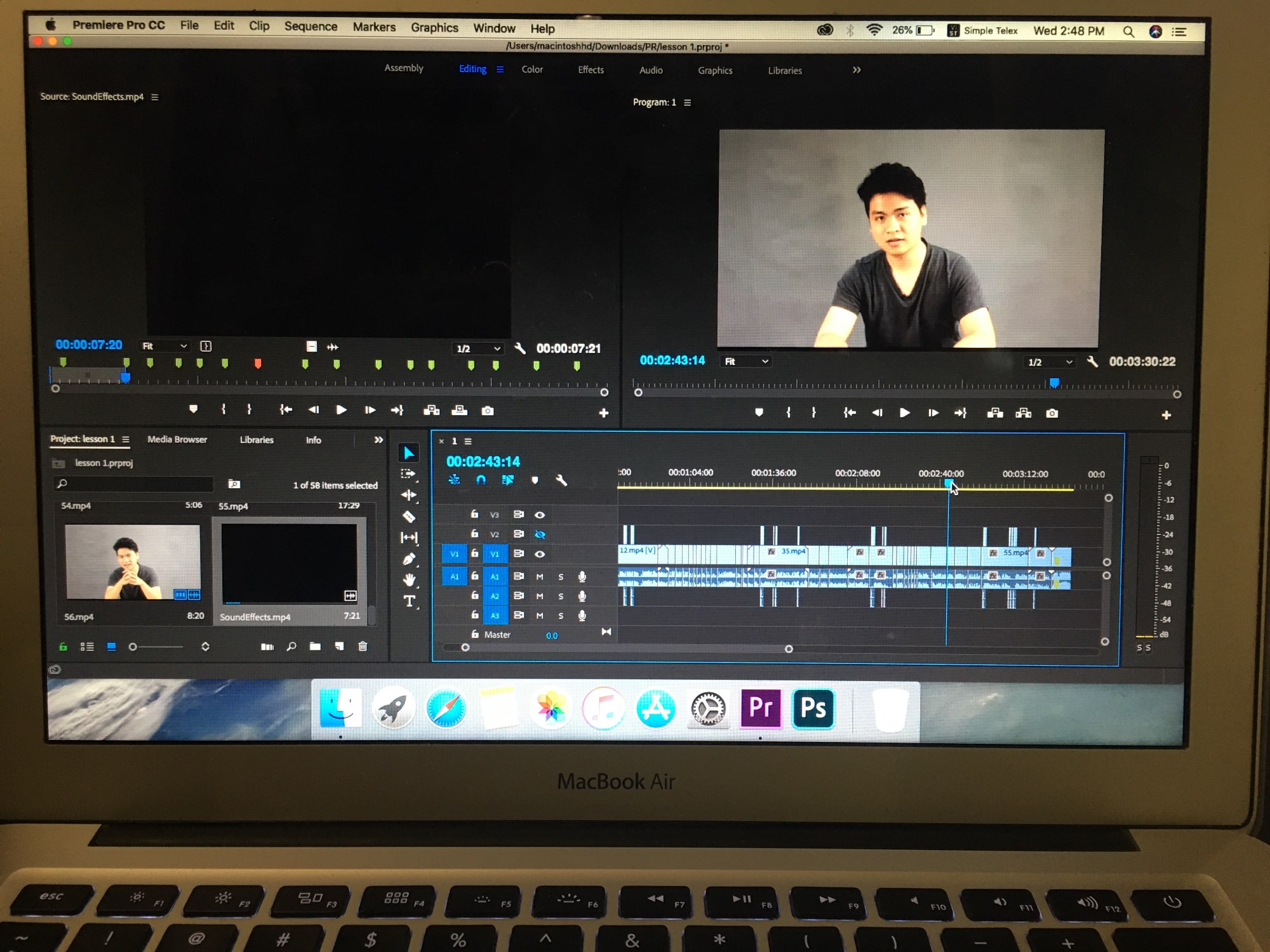Screen dimensions: 1270x952
Task: Select the Track Select Forward tool
Action: (408, 473)
